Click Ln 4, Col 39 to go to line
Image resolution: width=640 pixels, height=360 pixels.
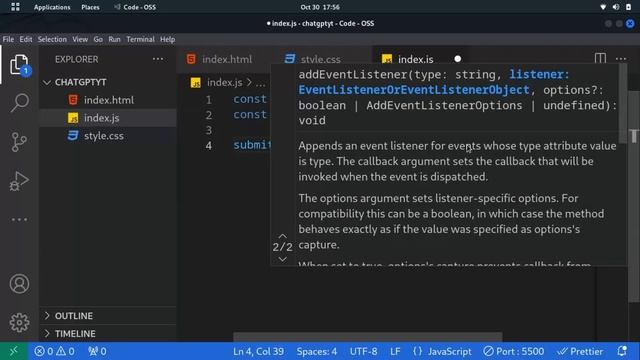[258, 351]
